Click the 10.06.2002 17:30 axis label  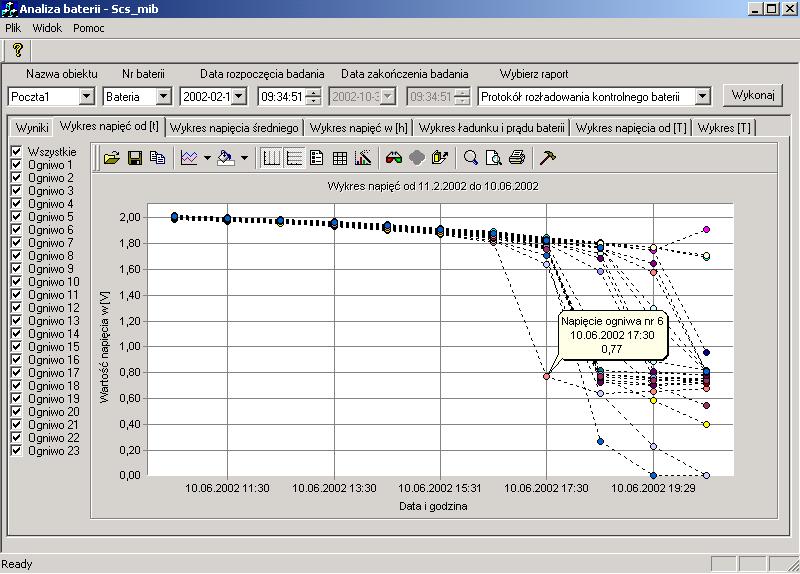[546, 488]
